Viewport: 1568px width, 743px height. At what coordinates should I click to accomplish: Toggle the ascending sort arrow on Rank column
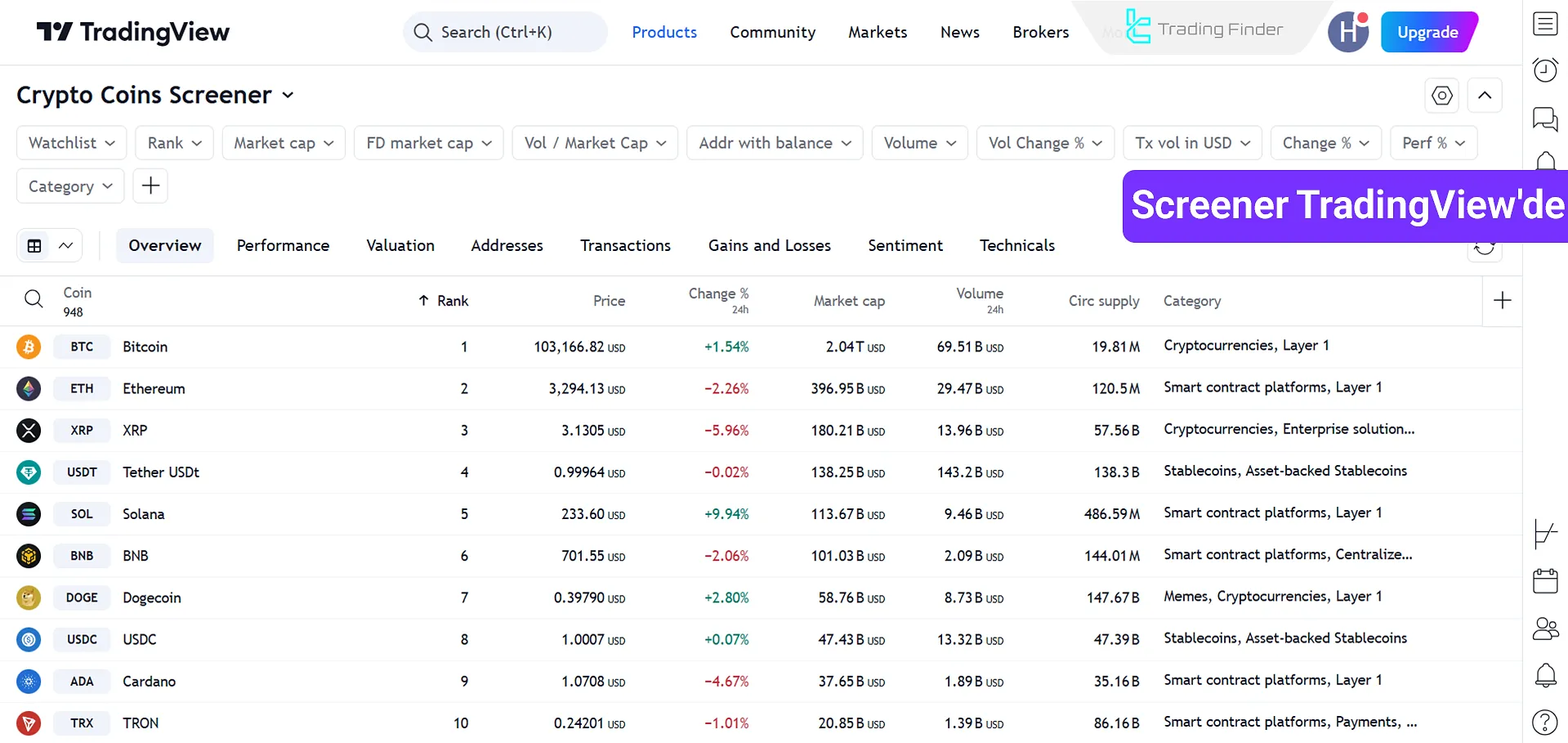point(422,300)
